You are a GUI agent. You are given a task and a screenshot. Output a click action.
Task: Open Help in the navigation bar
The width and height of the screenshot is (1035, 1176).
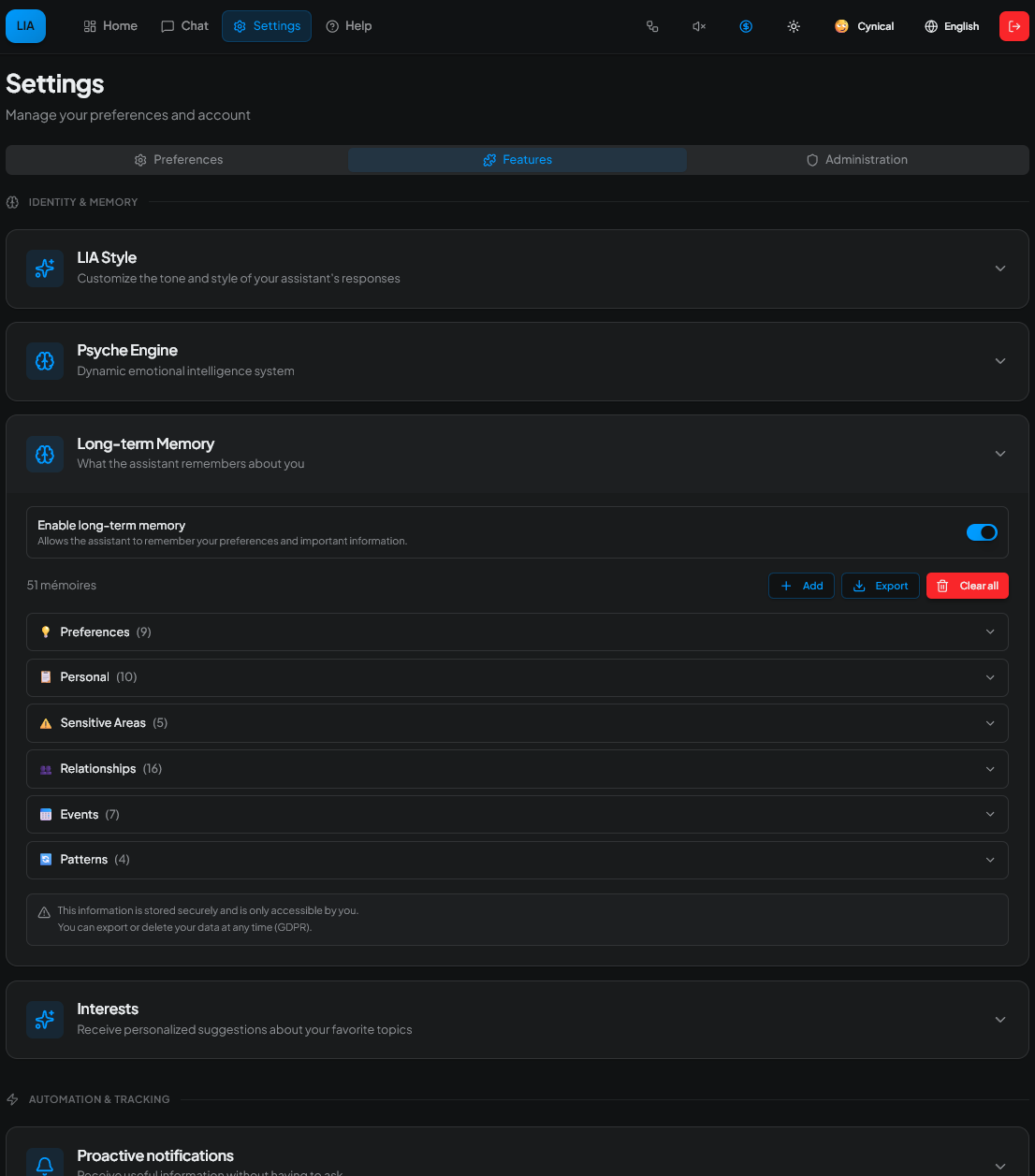click(348, 26)
